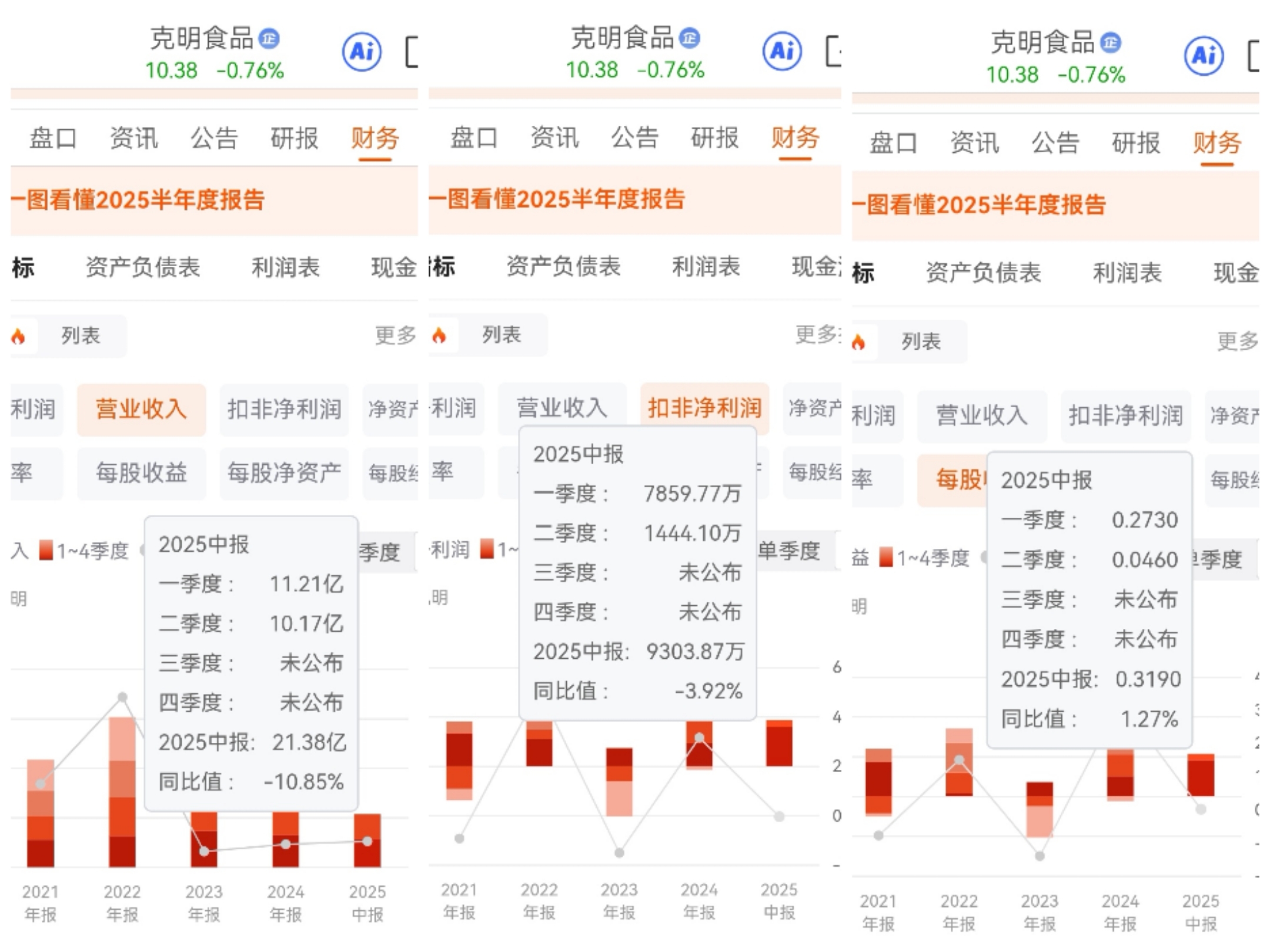Open 一图看懂2025半年度报告 banner in right panel
The height and width of the screenshot is (952, 1270).
pos(1055,205)
